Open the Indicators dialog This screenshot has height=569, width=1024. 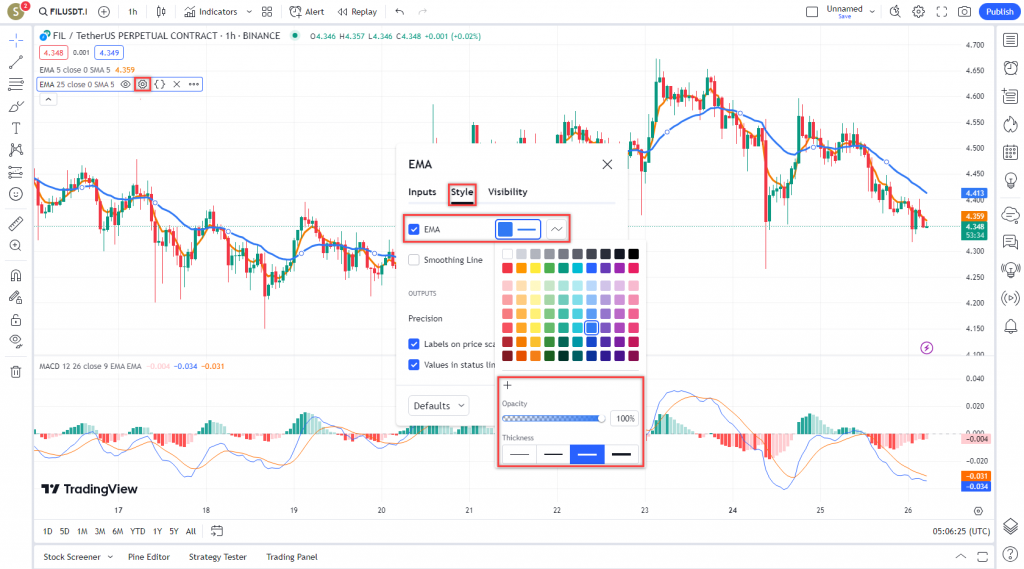[211, 12]
